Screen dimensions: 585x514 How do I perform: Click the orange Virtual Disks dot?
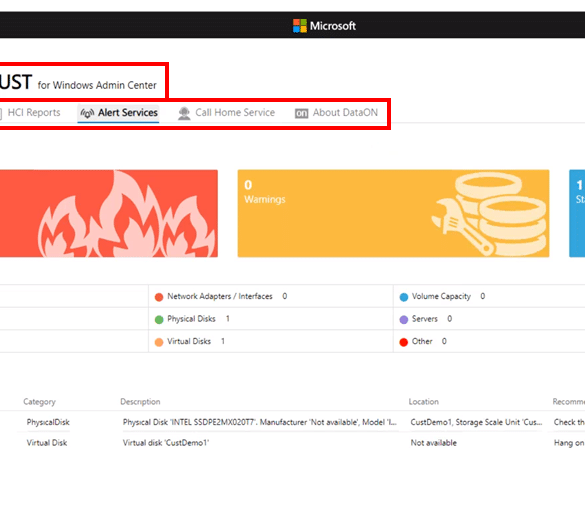[x=159, y=342]
